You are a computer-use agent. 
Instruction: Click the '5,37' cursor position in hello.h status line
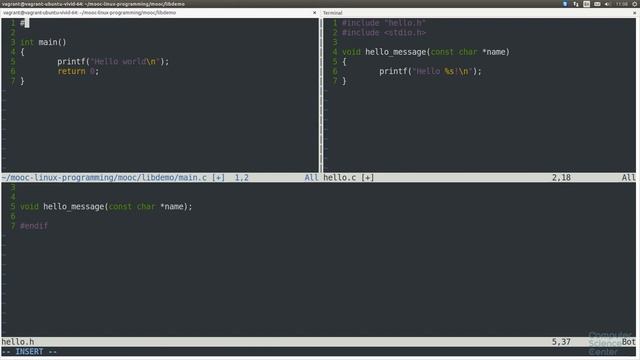coord(561,342)
